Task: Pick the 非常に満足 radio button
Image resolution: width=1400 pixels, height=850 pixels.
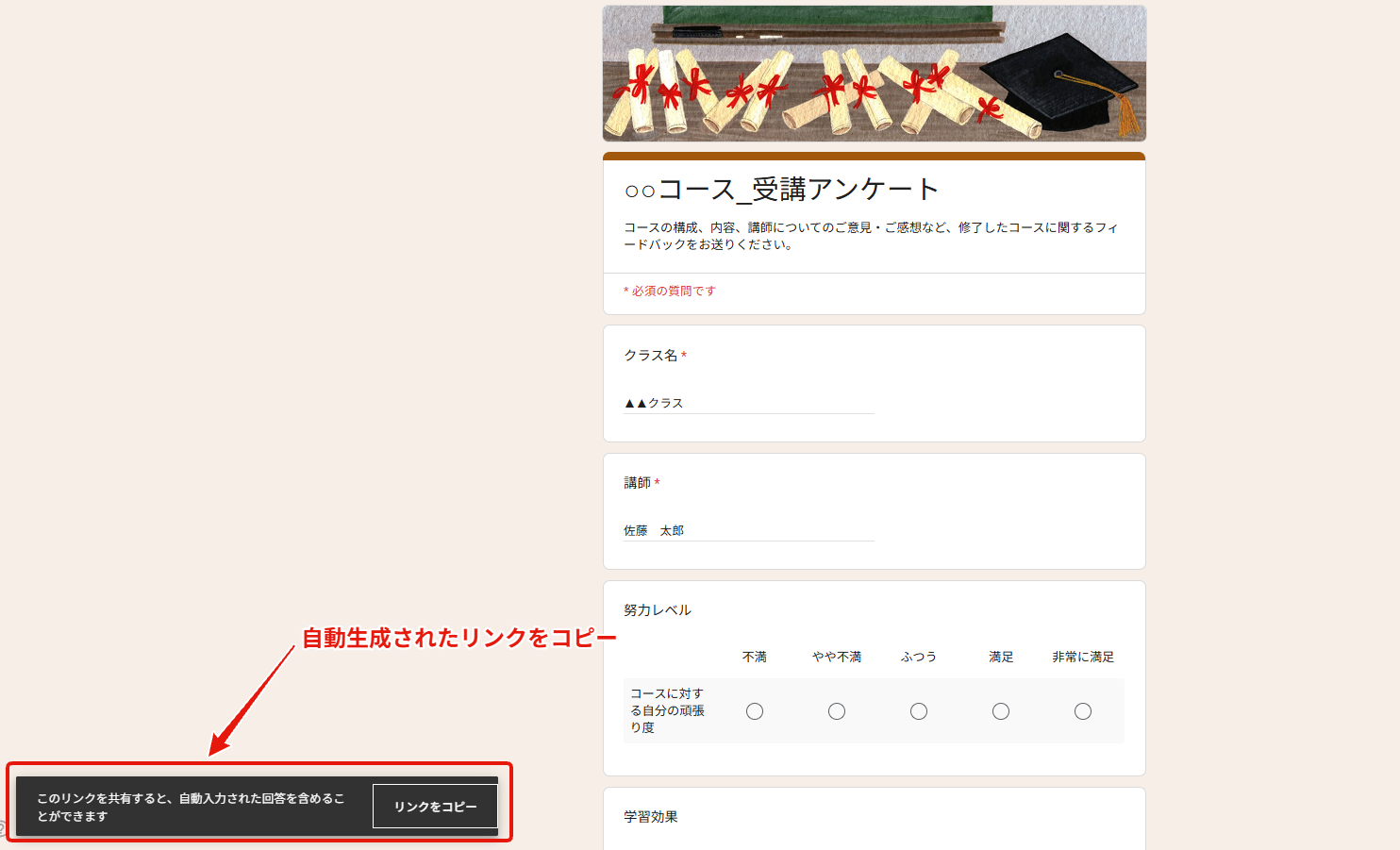Action: click(1083, 711)
